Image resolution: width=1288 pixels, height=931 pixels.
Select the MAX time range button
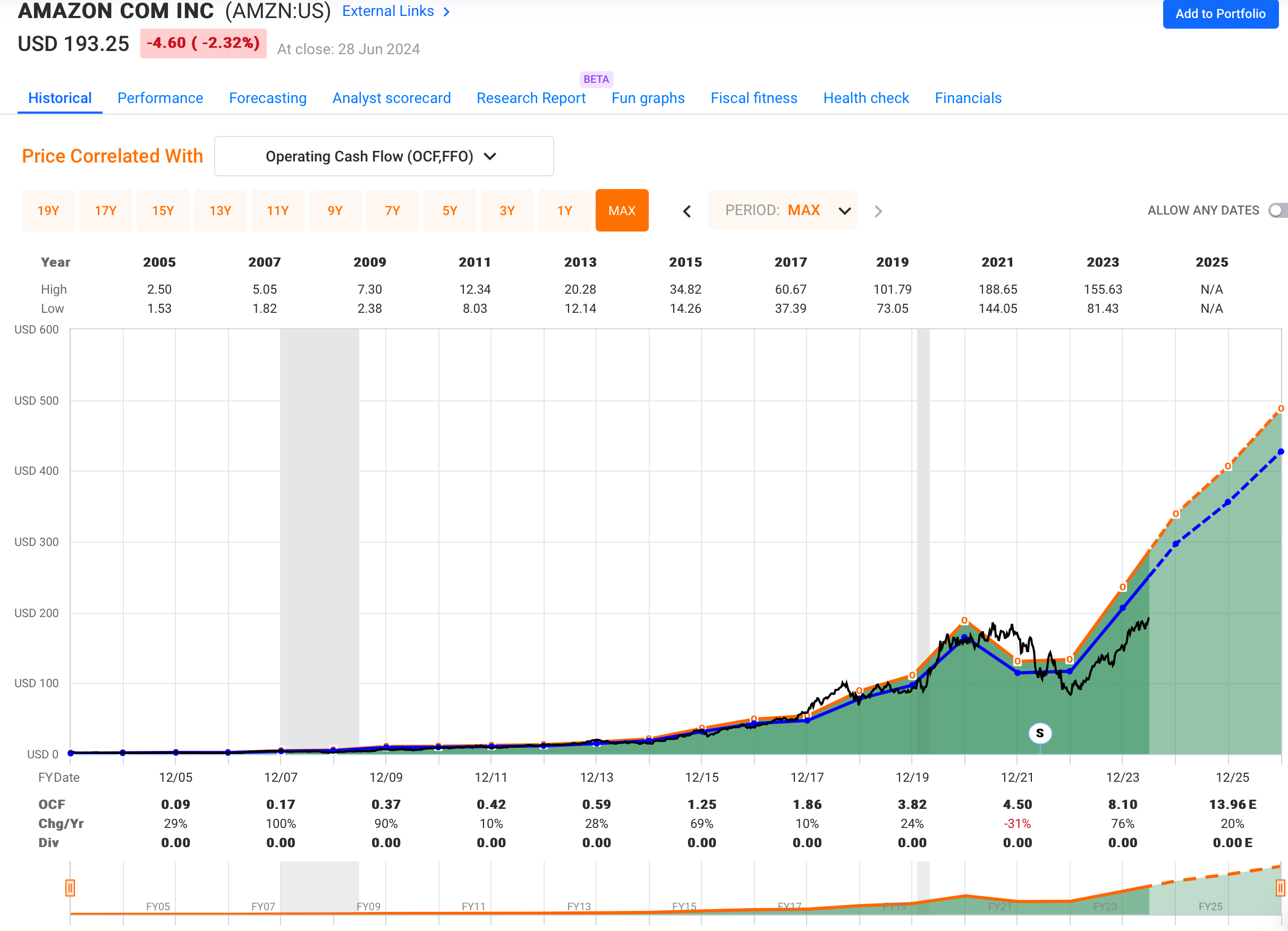coord(621,211)
